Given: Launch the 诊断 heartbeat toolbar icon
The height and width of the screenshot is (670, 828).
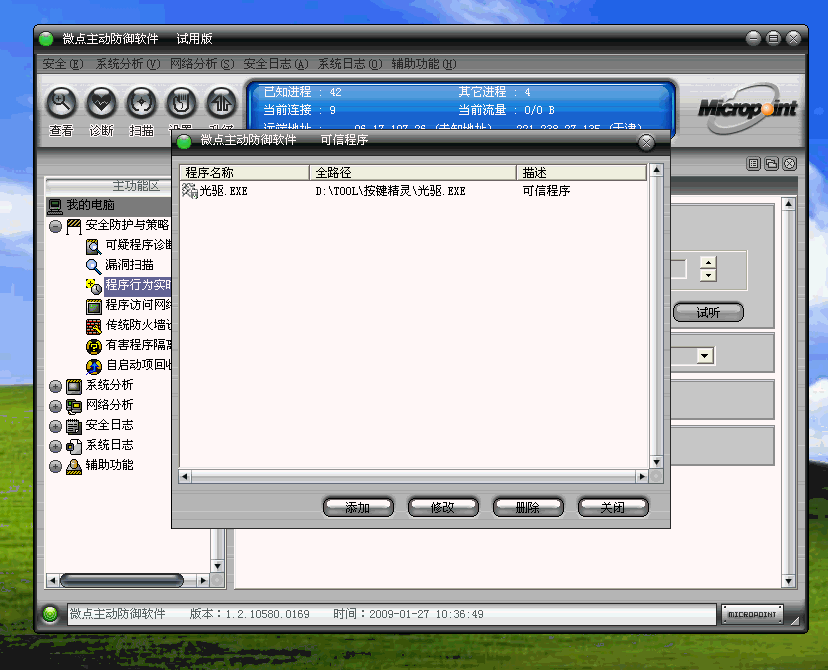Looking at the screenshot, I should coord(101,102).
